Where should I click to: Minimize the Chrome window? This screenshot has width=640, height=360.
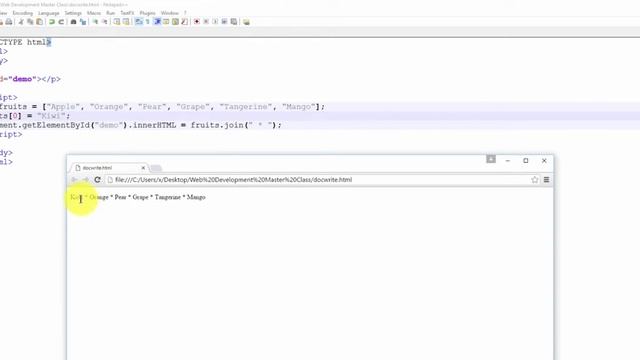[508, 161]
